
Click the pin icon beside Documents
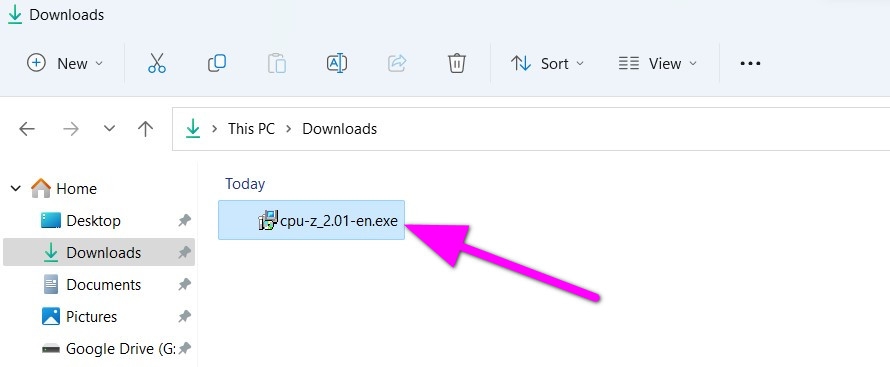click(184, 285)
